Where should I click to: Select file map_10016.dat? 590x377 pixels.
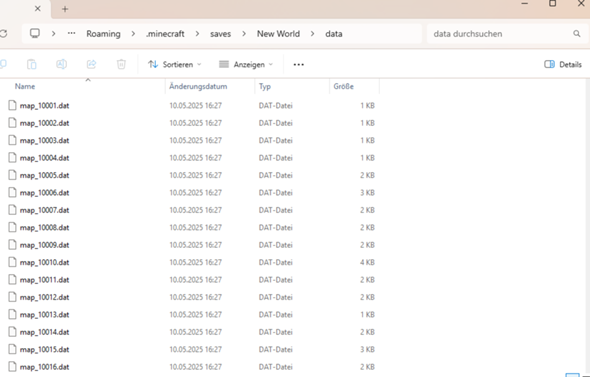[44, 367]
